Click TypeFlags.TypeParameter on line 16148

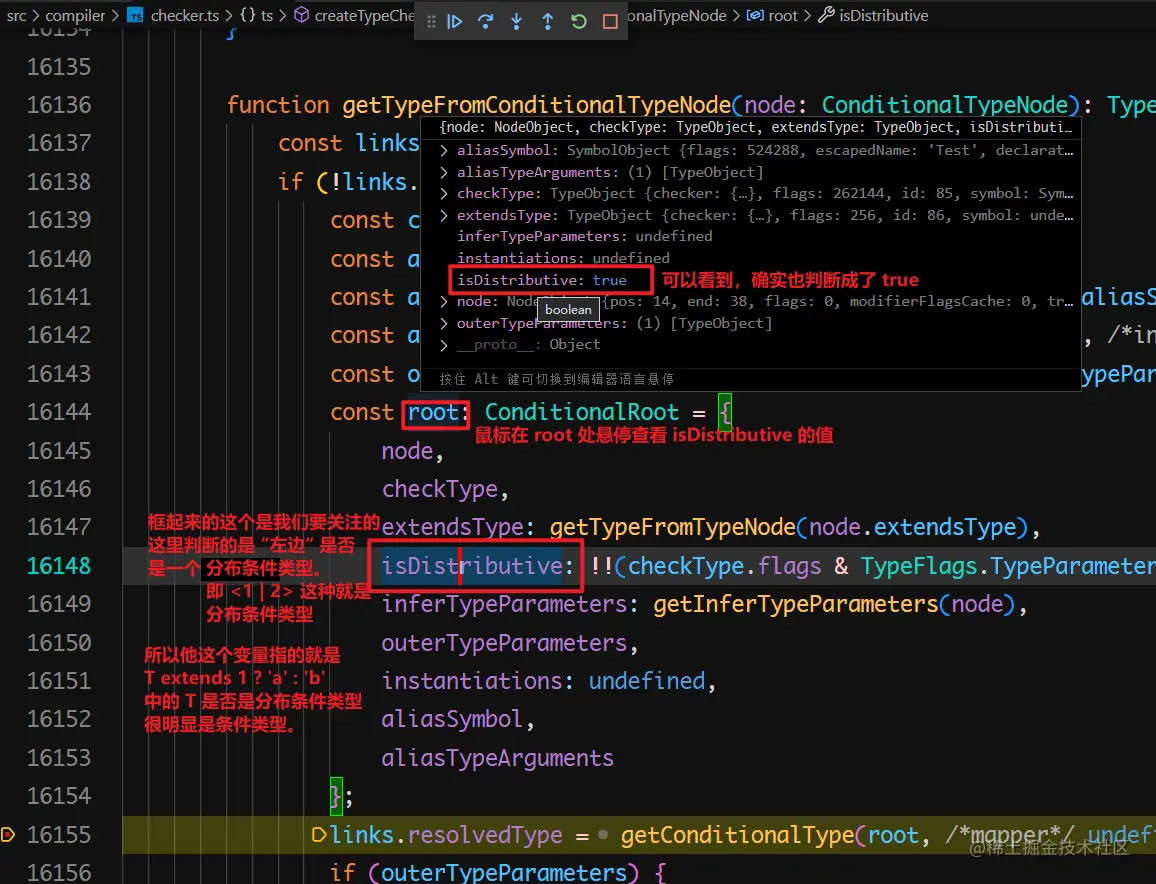pos(1008,566)
